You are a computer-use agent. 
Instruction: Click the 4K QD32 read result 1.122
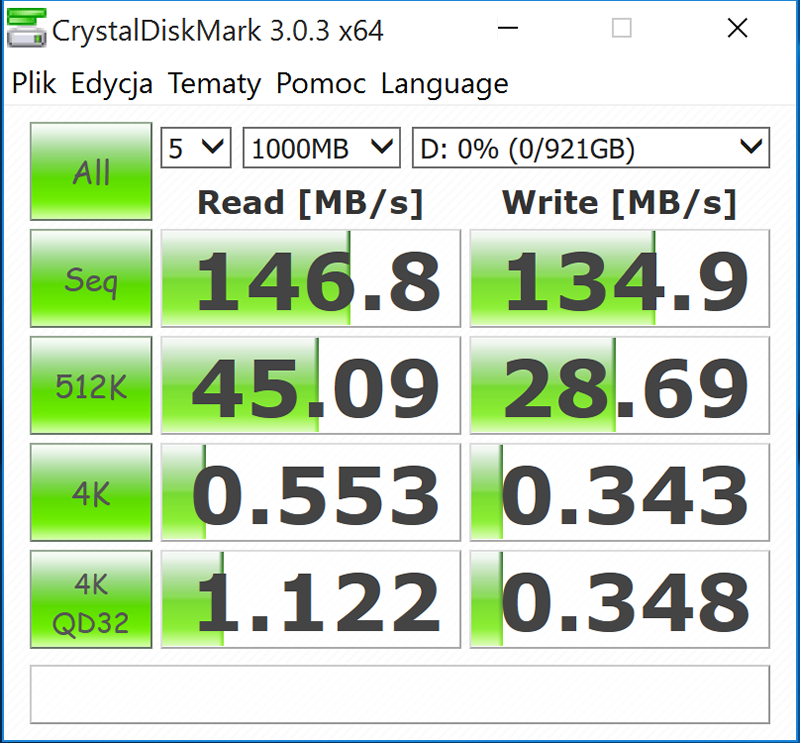point(311,600)
